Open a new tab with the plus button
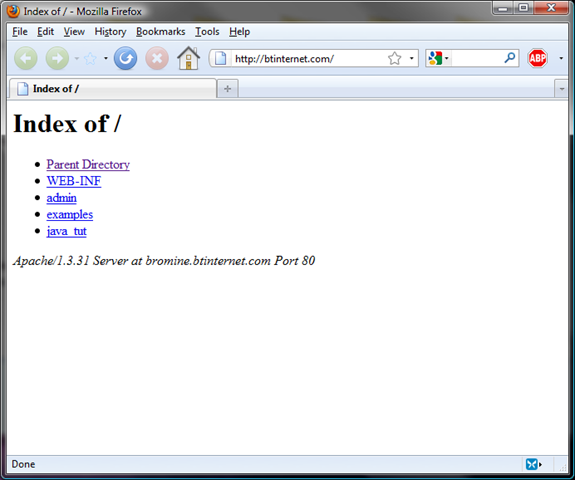This screenshot has width=575, height=480. tap(228, 89)
